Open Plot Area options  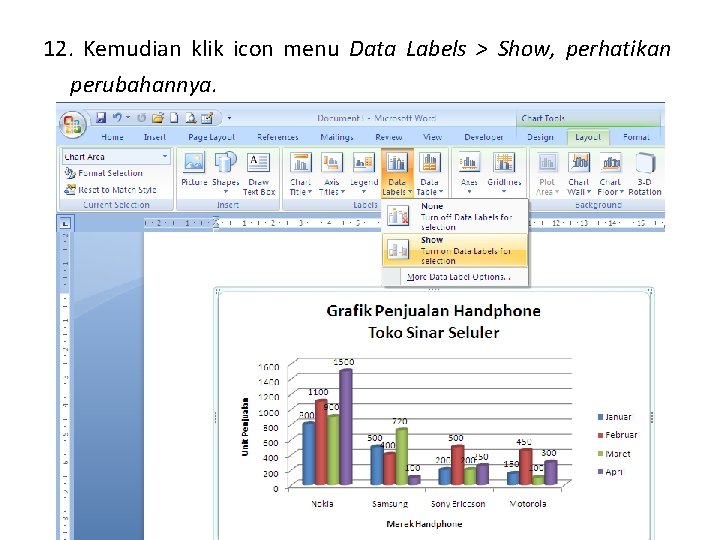pos(547,174)
